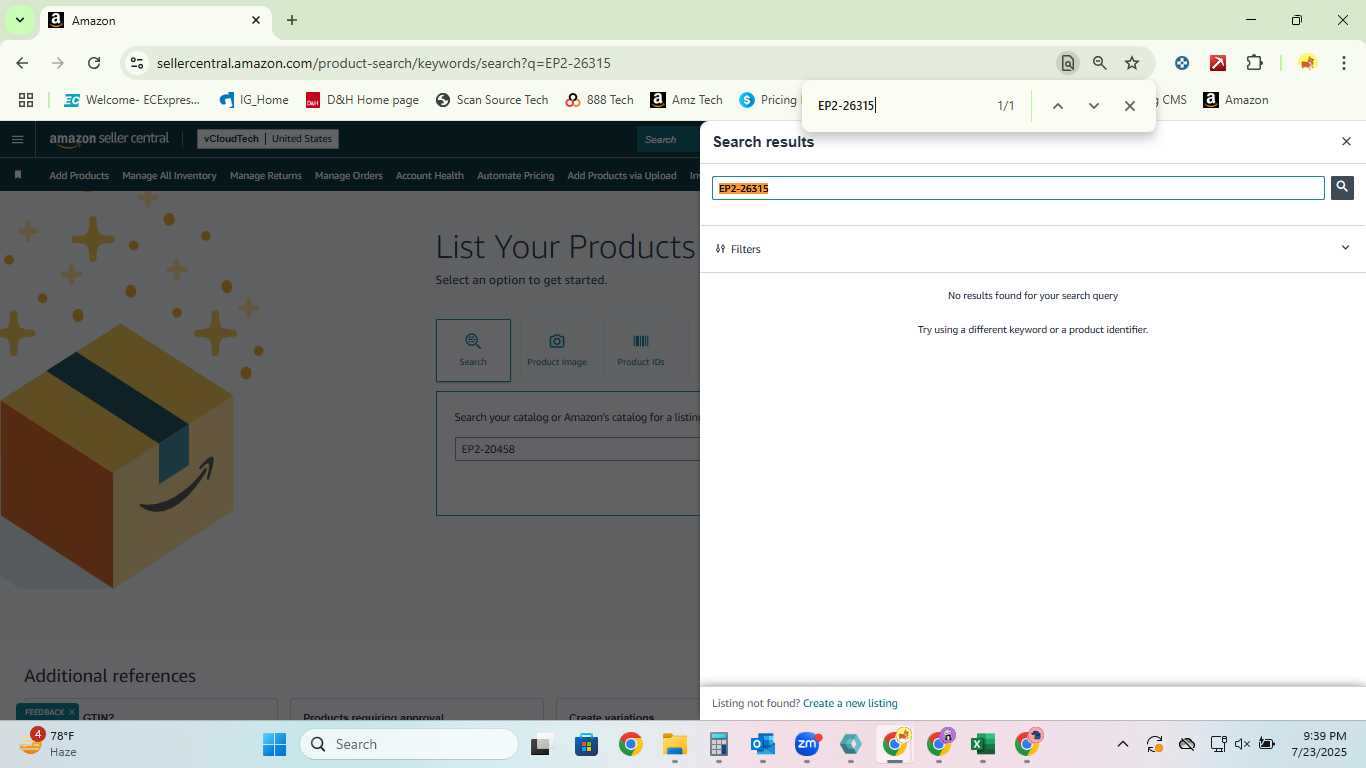Screen dimensions: 1366x768
Task: Open the bookmarks apps grid icon
Action: pyautogui.click(x=26, y=100)
